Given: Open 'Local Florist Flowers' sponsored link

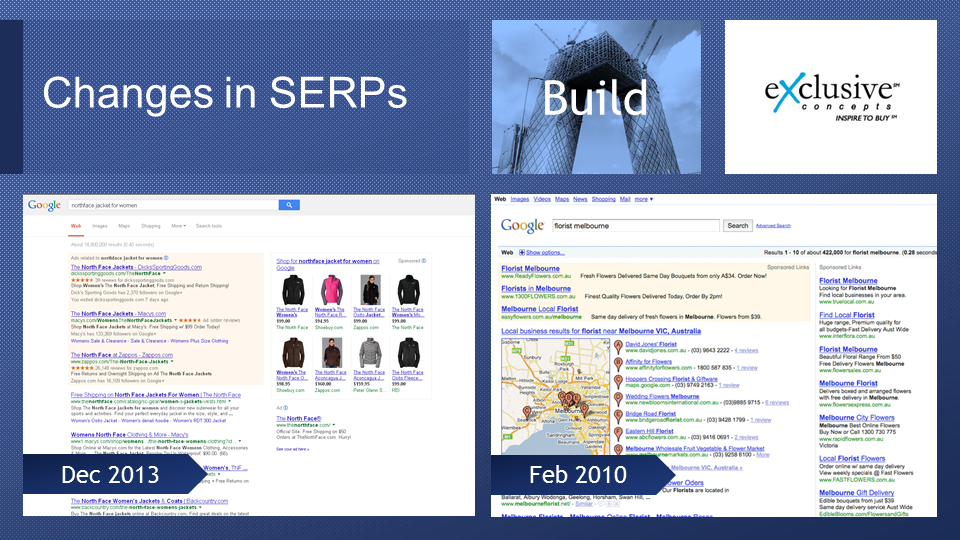Looking at the screenshot, I should click(852, 459).
